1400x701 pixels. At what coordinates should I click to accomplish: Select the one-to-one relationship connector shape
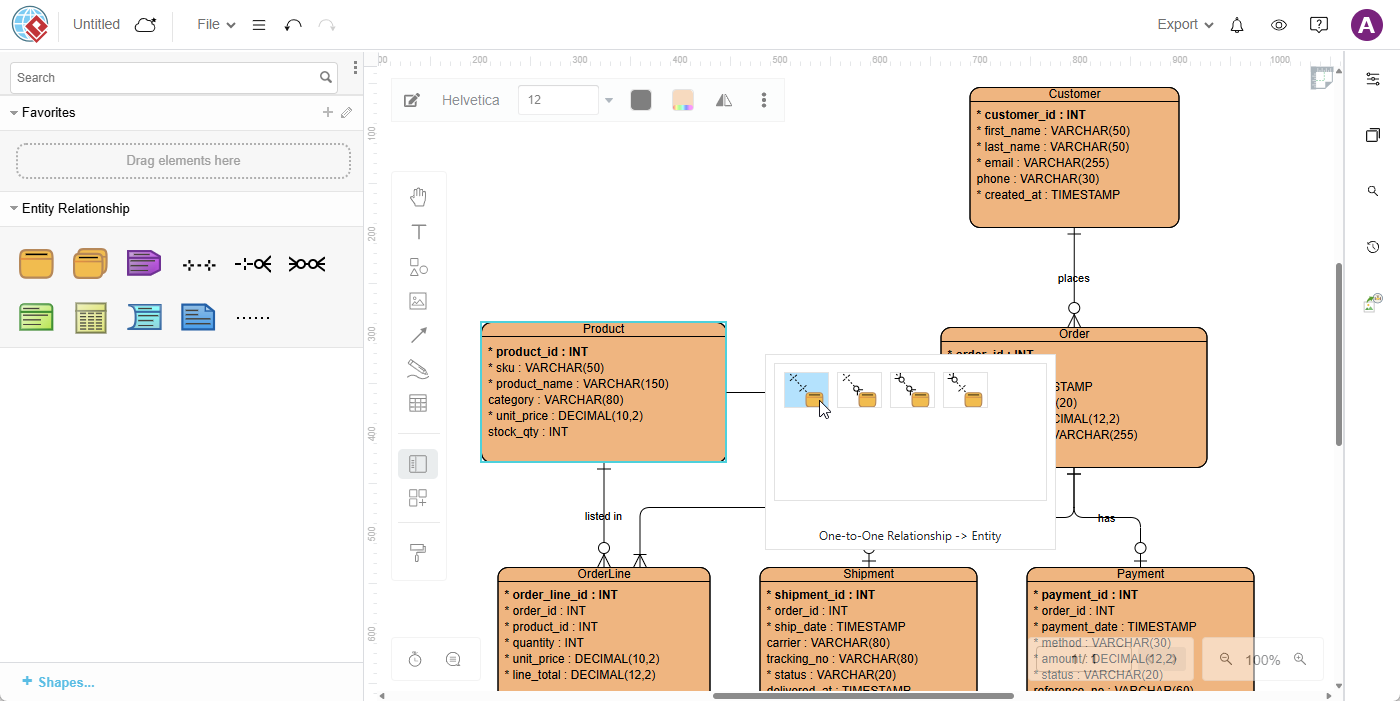(x=199, y=265)
